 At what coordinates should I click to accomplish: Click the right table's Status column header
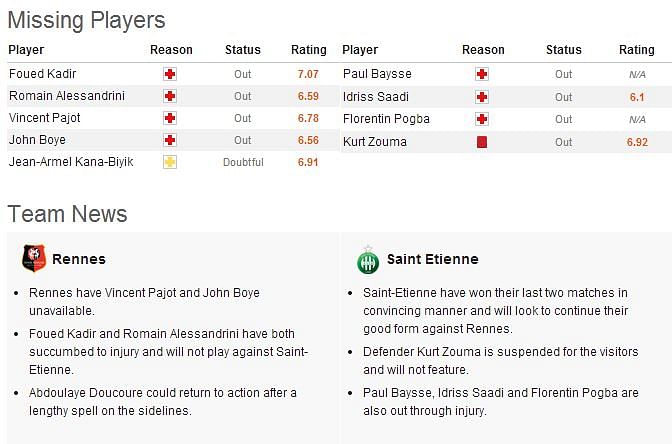point(564,50)
